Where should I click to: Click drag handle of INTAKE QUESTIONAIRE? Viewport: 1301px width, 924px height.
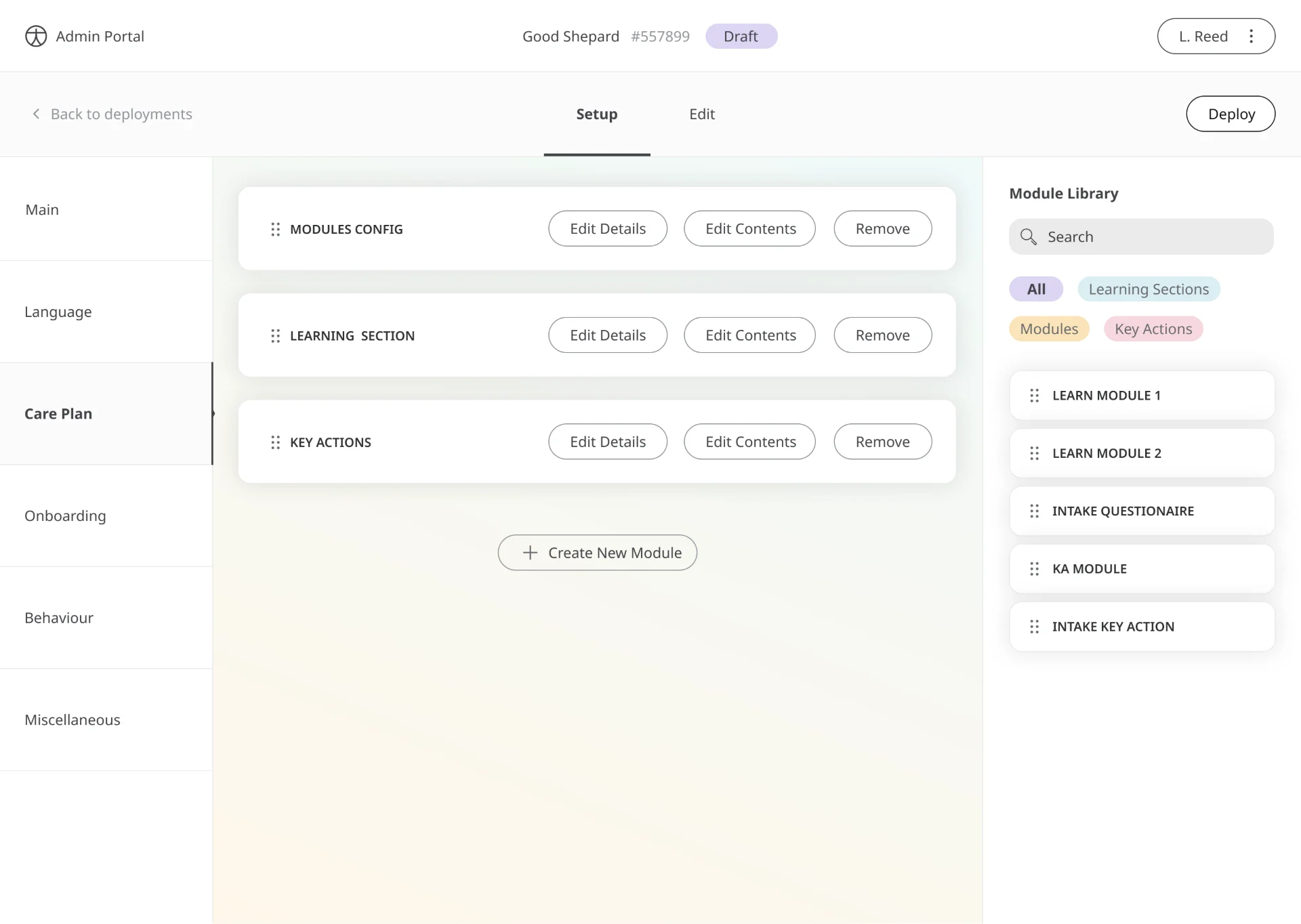pyautogui.click(x=1034, y=511)
